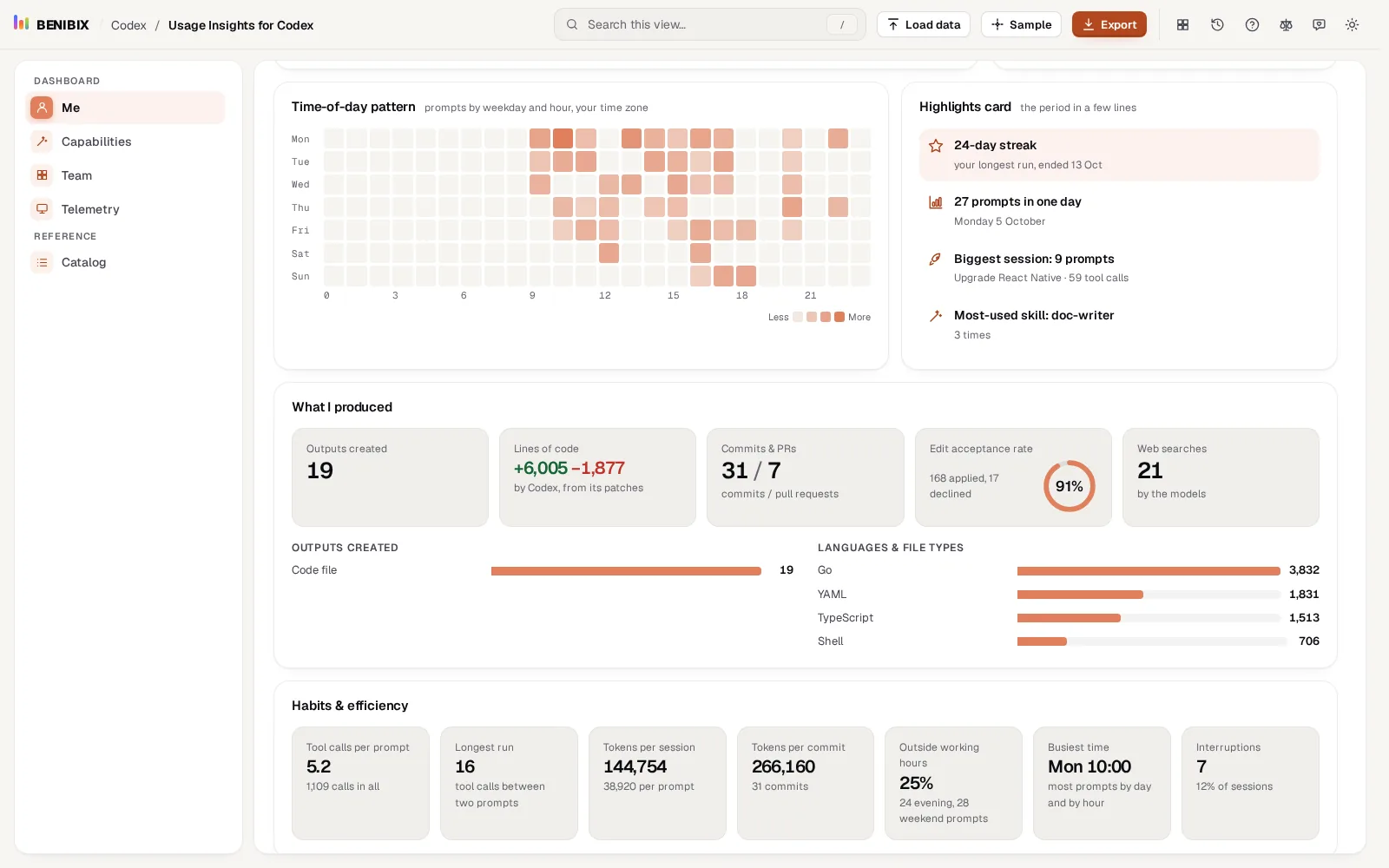Image resolution: width=1389 pixels, height=868 pixels.
Task: Select the Capabilities sidebar item
Action: 126,141
